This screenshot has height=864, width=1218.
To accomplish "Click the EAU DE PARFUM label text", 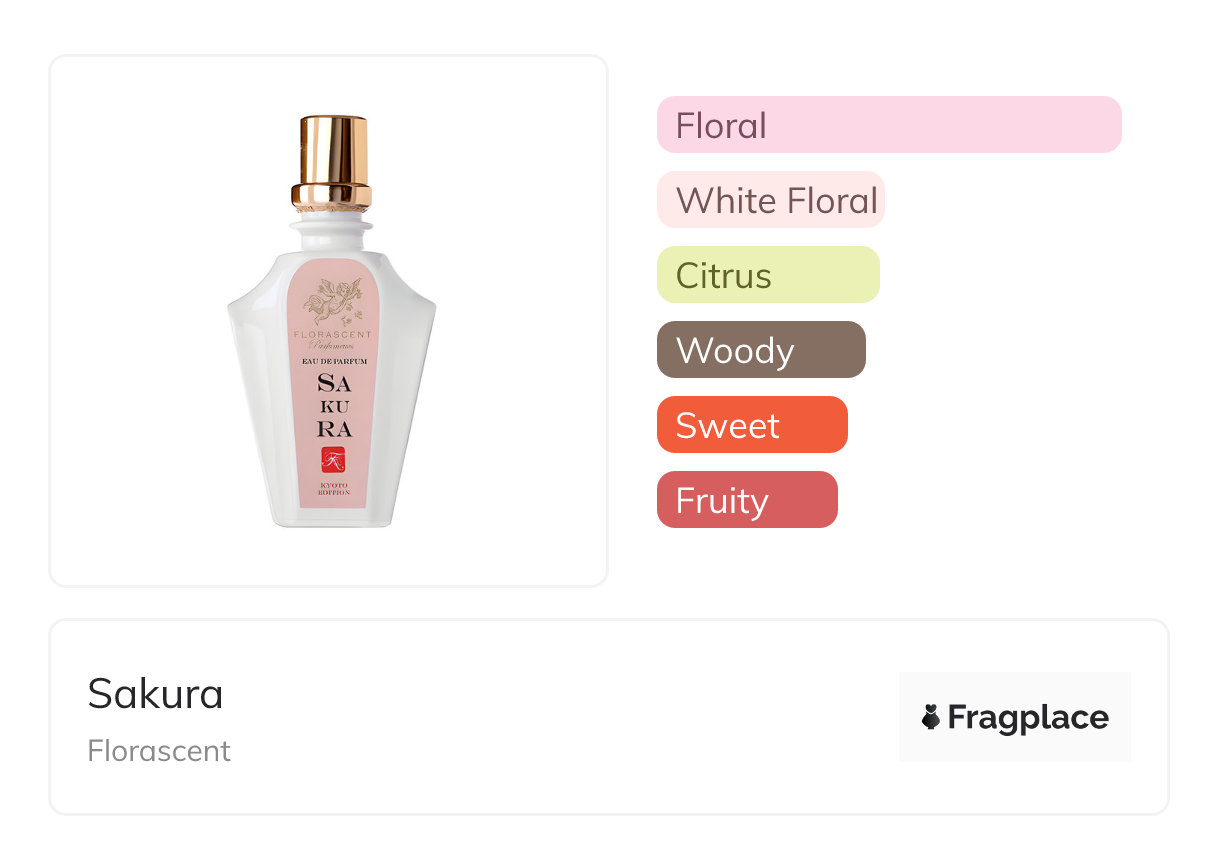I will pyautogui.click(x=333, y=360).
